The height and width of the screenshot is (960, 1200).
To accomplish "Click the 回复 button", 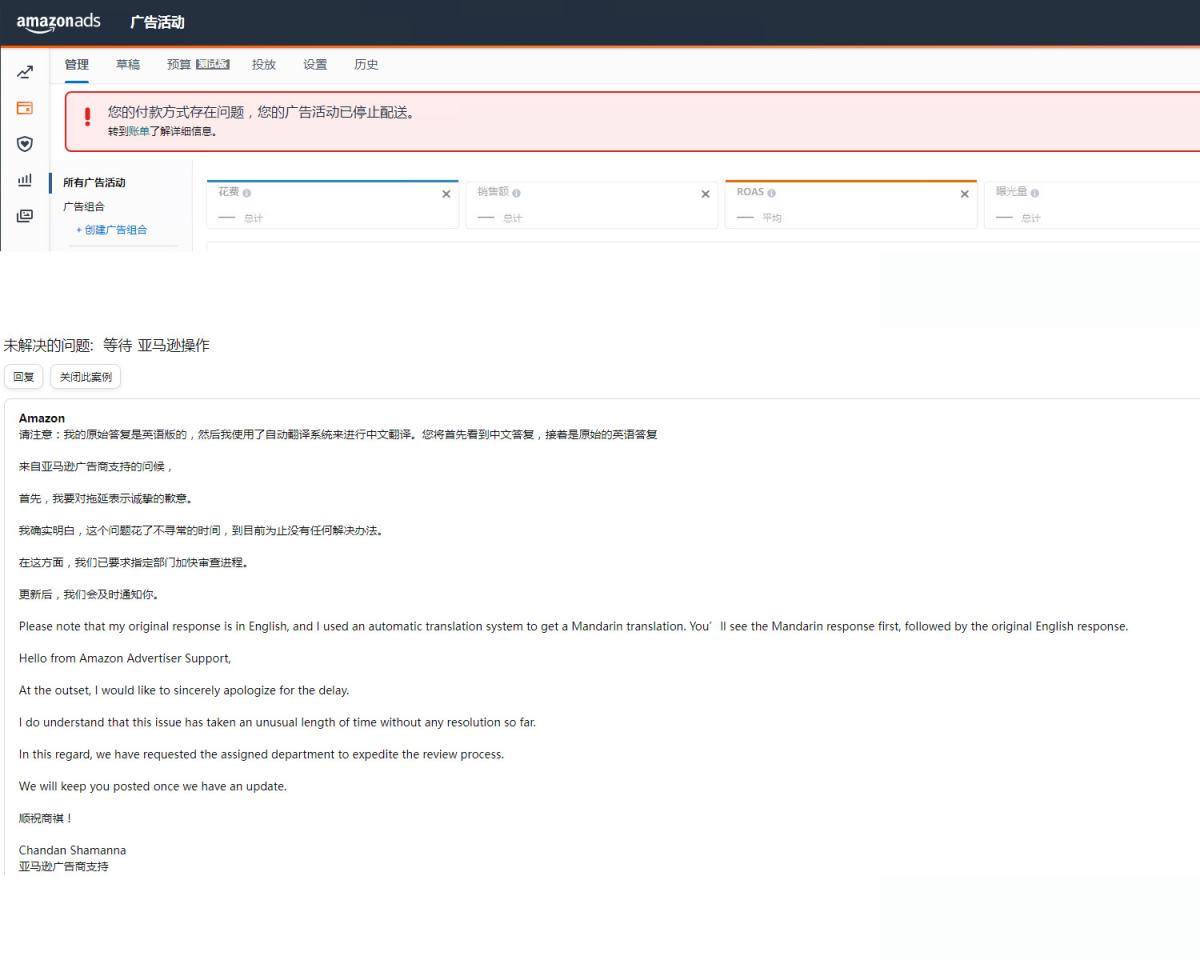I will click(23, 377).
